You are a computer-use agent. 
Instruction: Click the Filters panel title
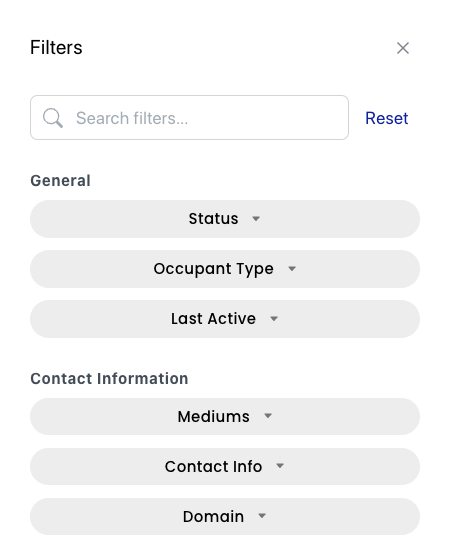56,47
